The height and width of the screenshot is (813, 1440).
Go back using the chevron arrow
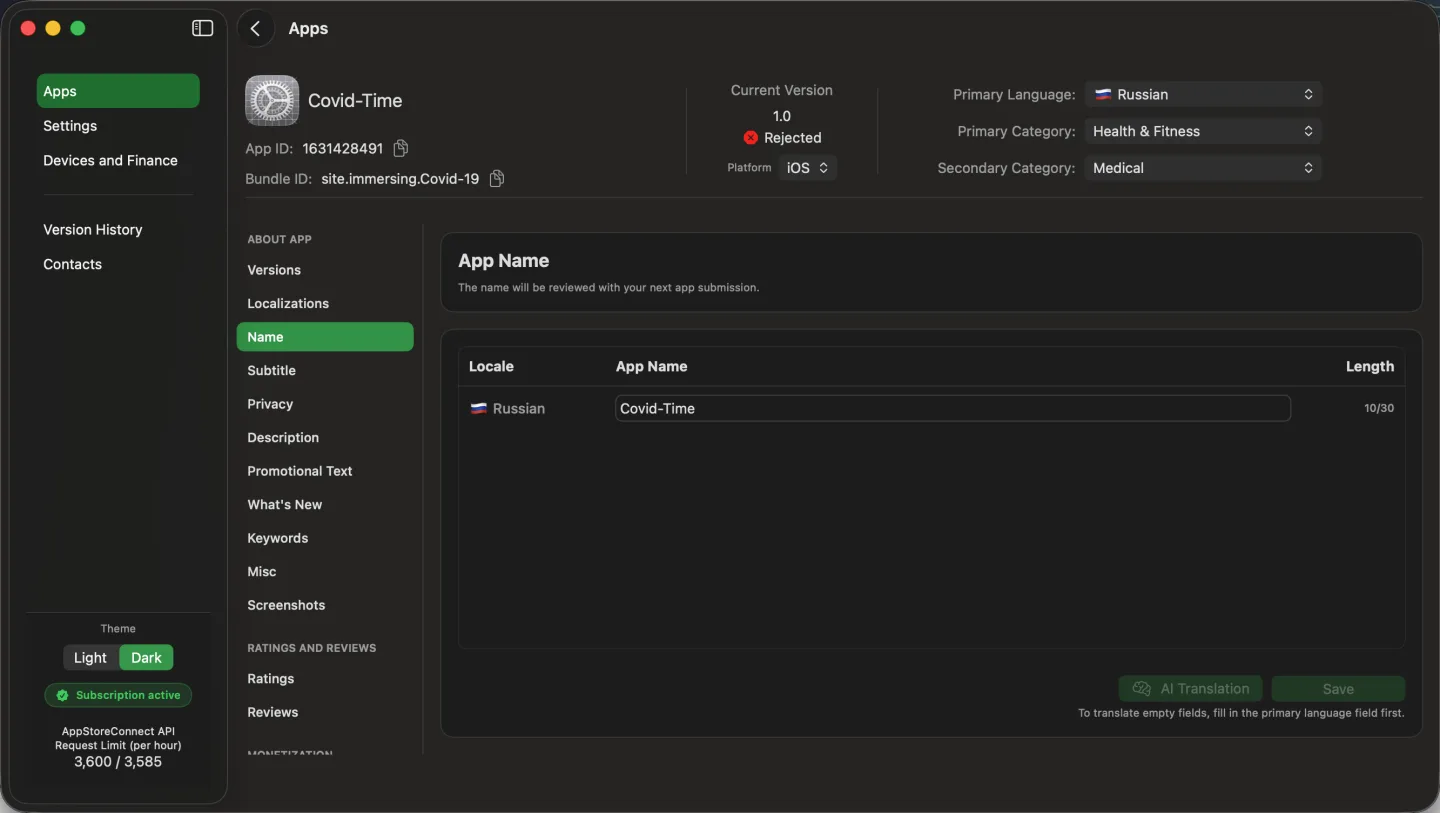[x=256, y=28]
